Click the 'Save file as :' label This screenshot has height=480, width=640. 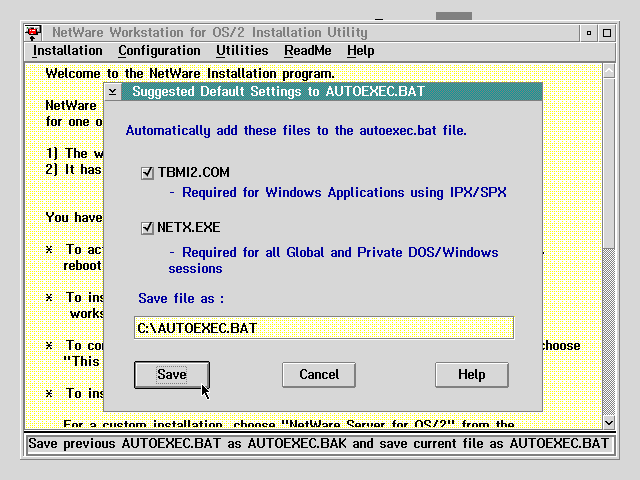[181, 298]
